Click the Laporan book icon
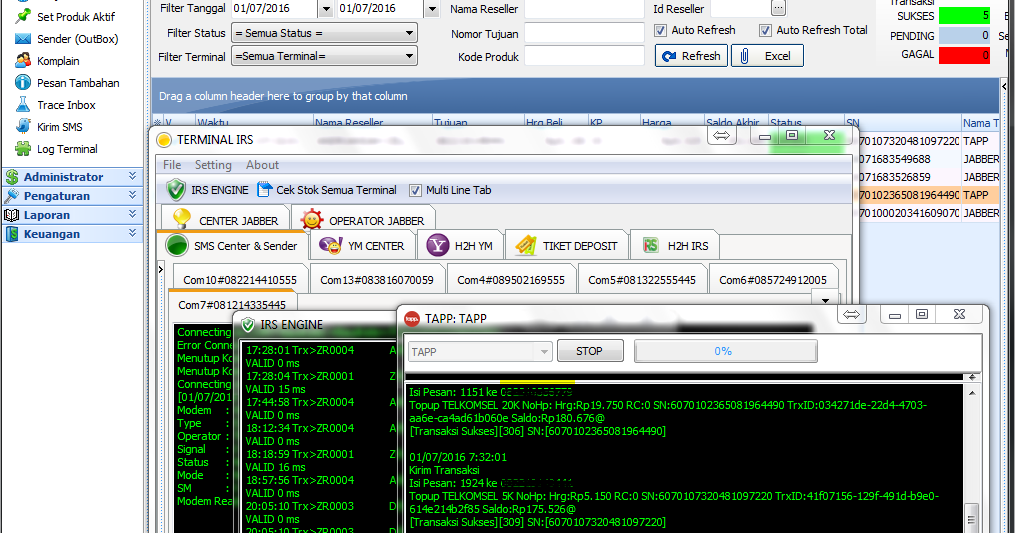This screenshot has height=533, width=1015. 12,215
